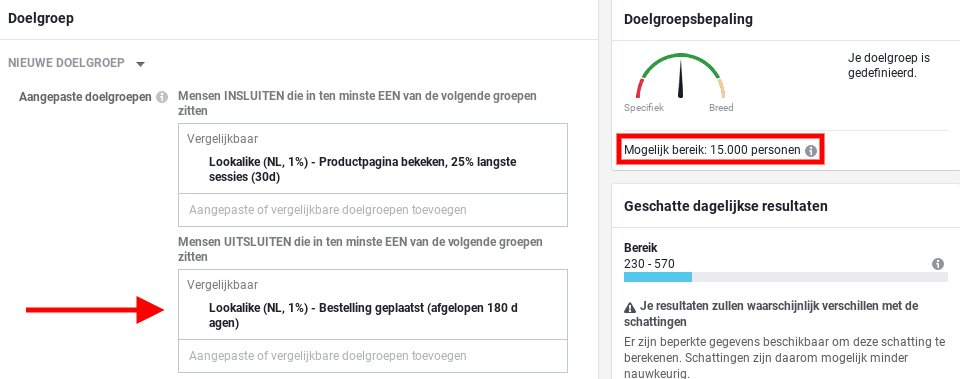Click the blue Bereik progress bar
960x379 pixels.
(658, 277)
